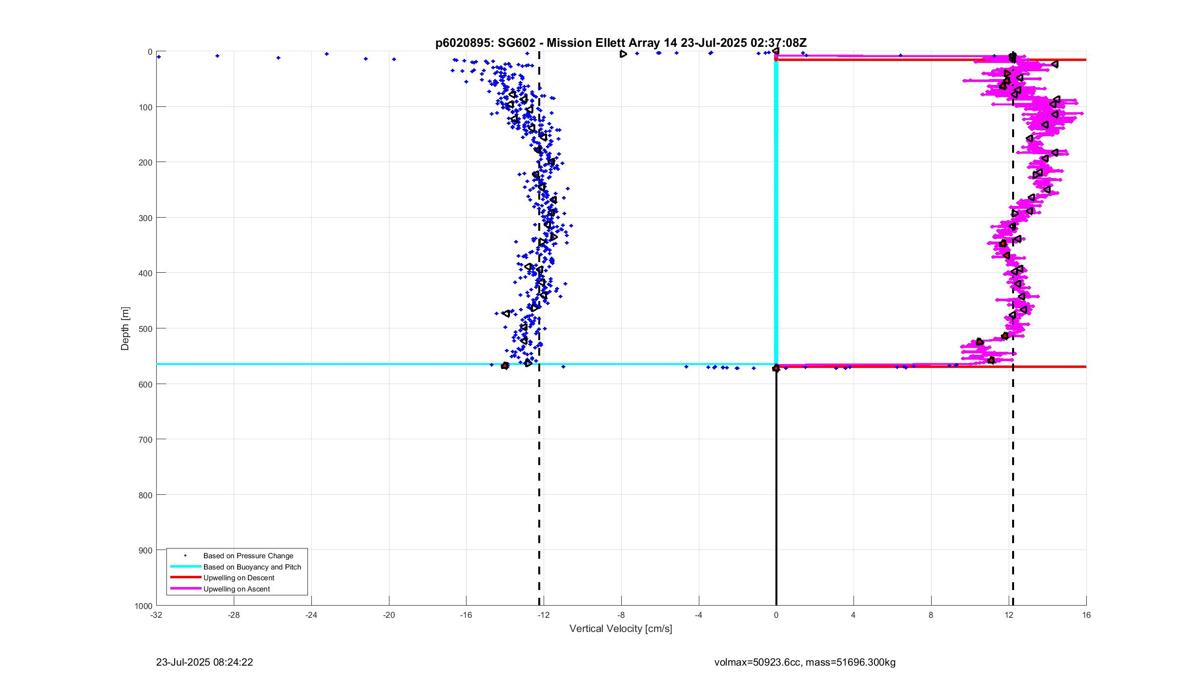Click the plot title mentioning SG602 Mission Ellett Array
This screenshot has width=1200, height=681.
tap(621, 43)
